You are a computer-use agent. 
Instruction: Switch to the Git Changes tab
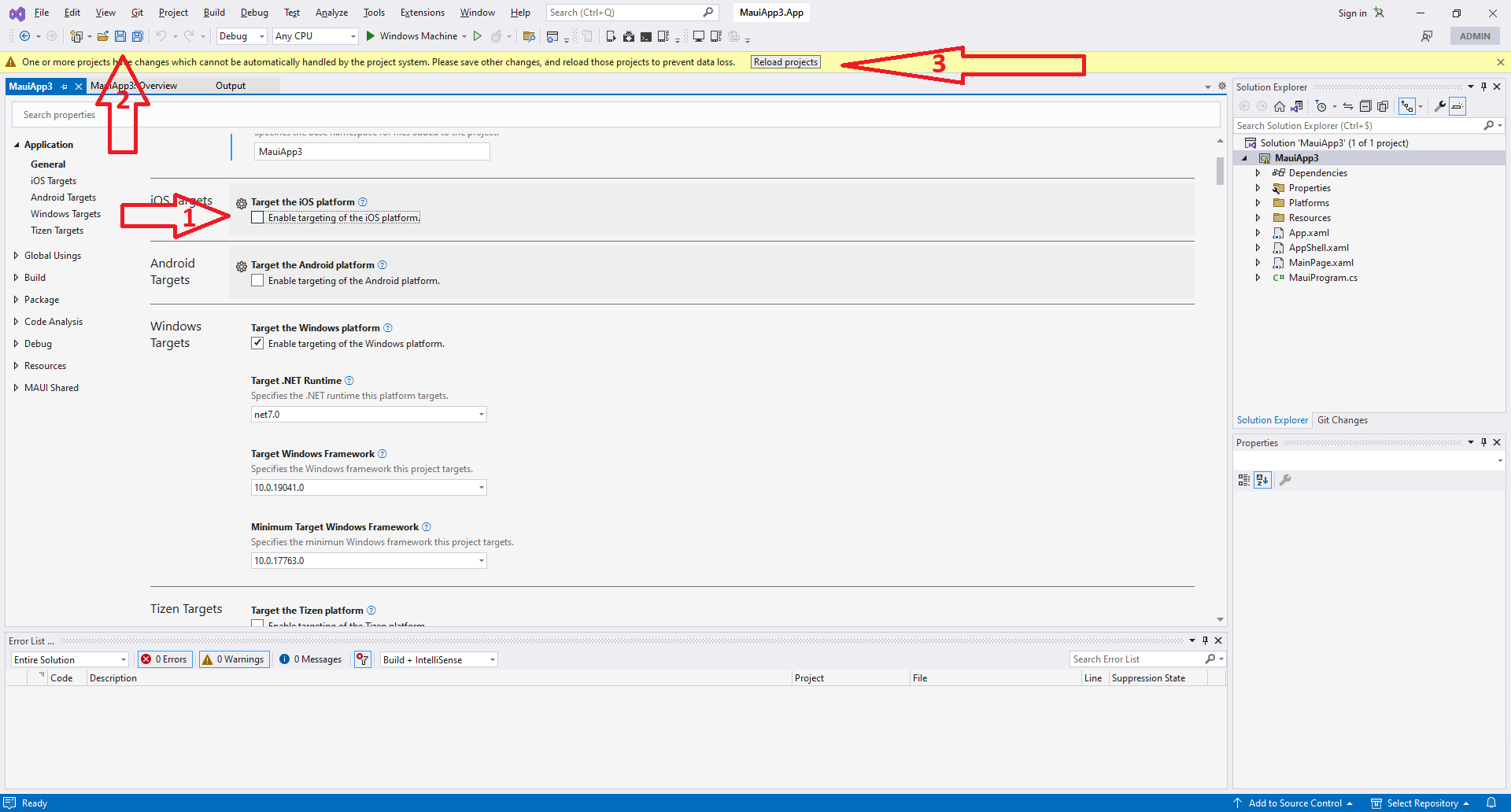tap(1342, 419)
